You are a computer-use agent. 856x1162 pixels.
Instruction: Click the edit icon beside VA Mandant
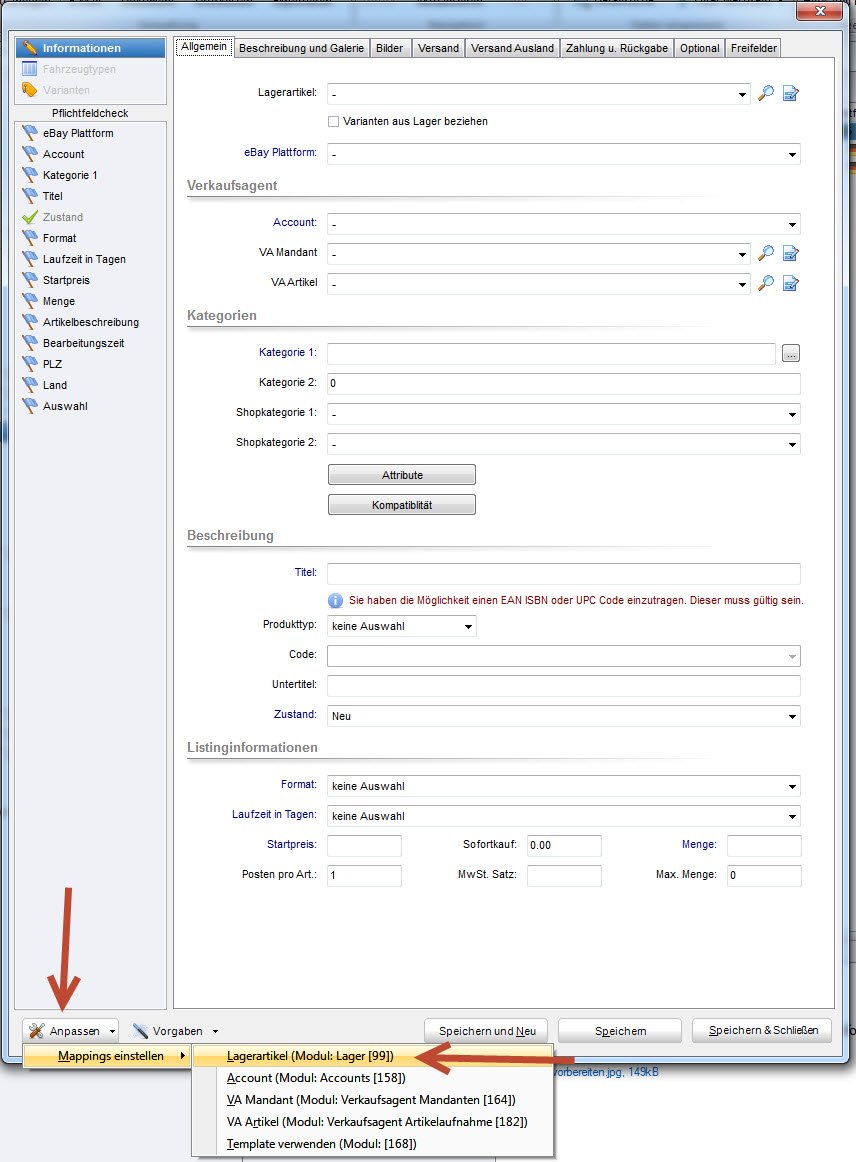(791, 253)
